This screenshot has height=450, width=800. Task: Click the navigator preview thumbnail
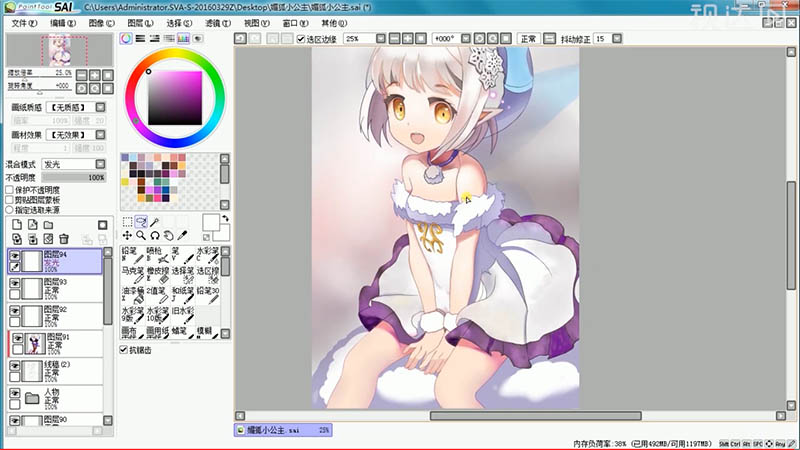tap(60, 50)
